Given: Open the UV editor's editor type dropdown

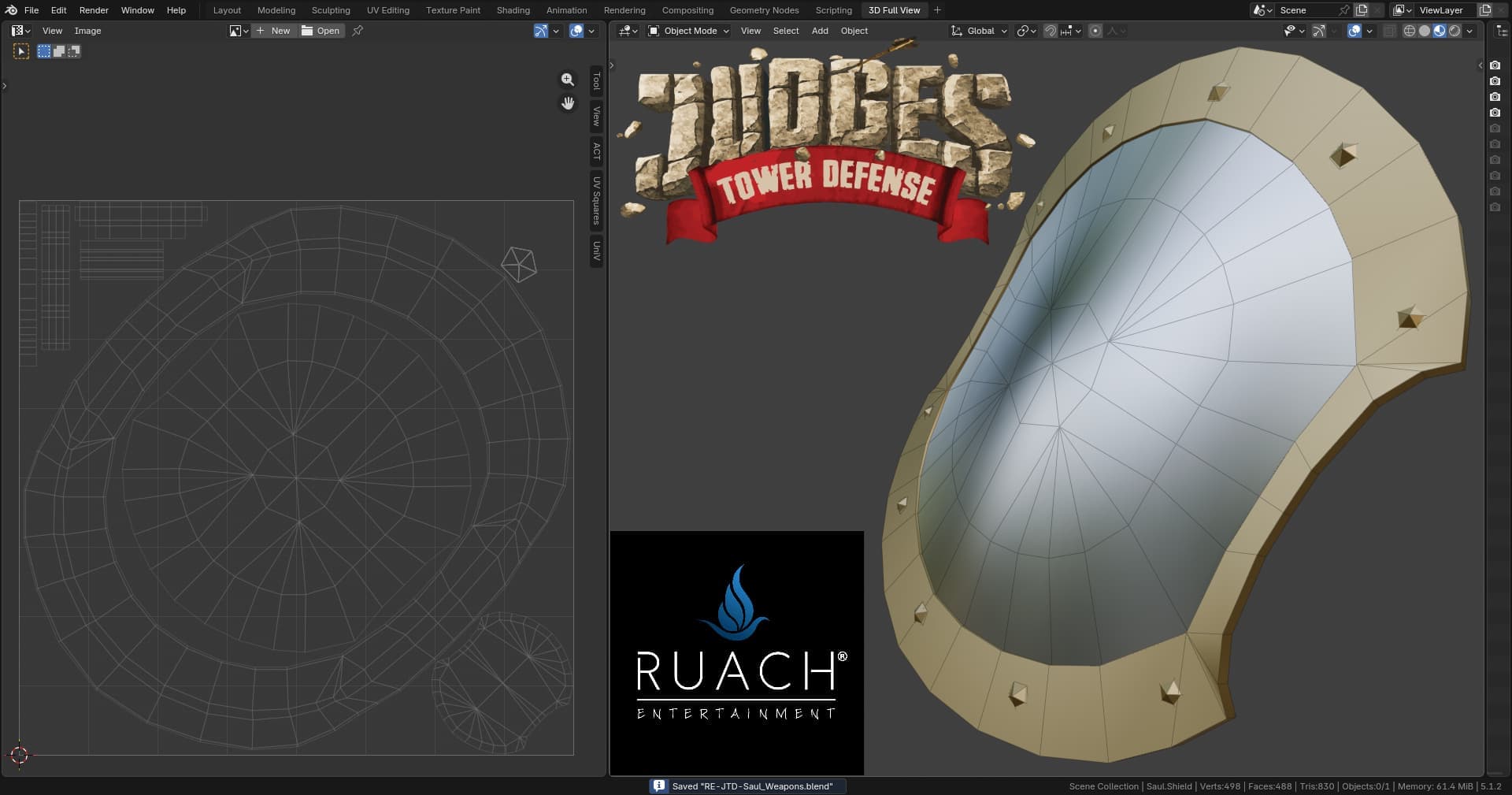Looking at the screenshot, I should coord(20,31).
